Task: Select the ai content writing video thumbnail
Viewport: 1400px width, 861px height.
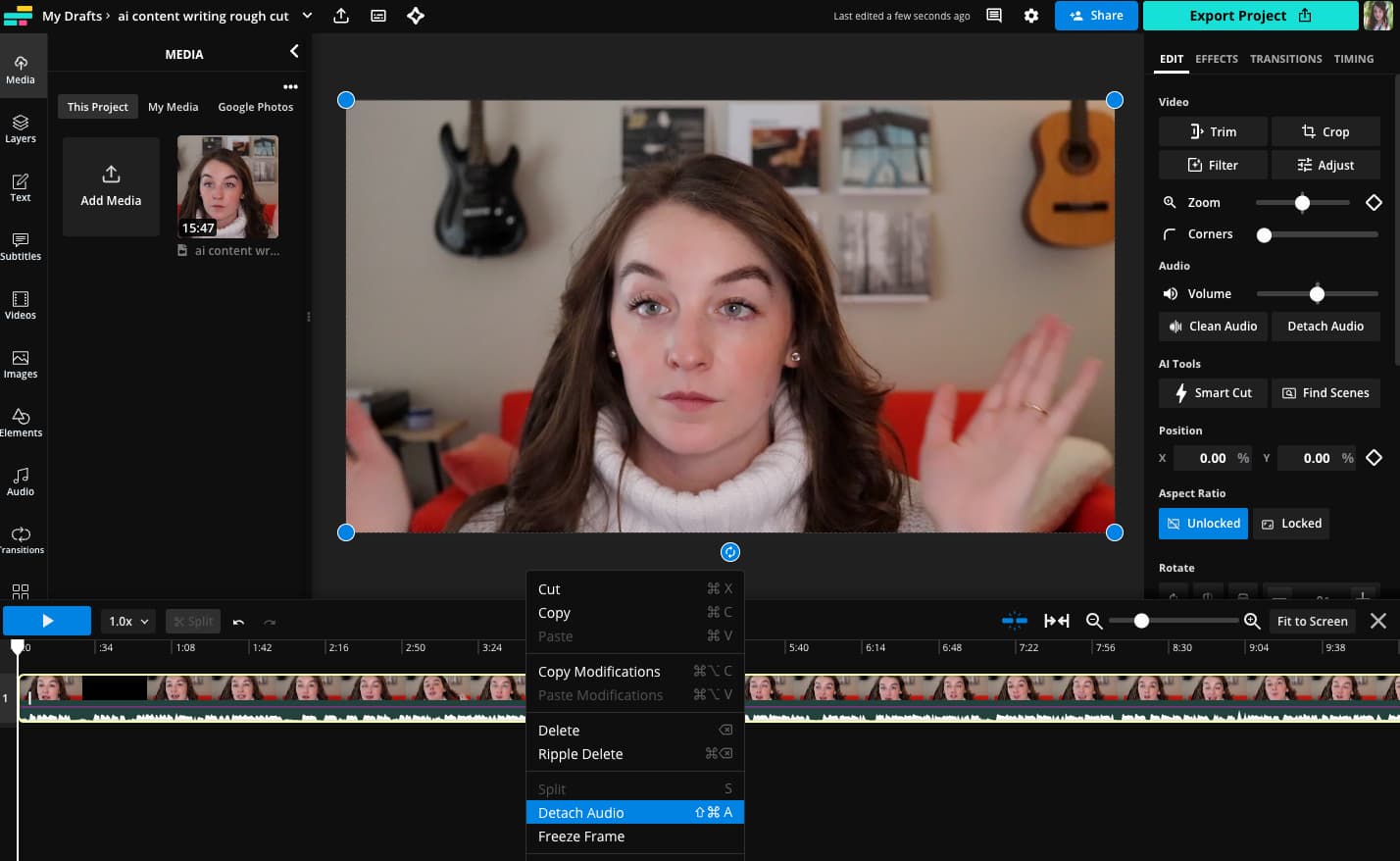Action: 226,186
